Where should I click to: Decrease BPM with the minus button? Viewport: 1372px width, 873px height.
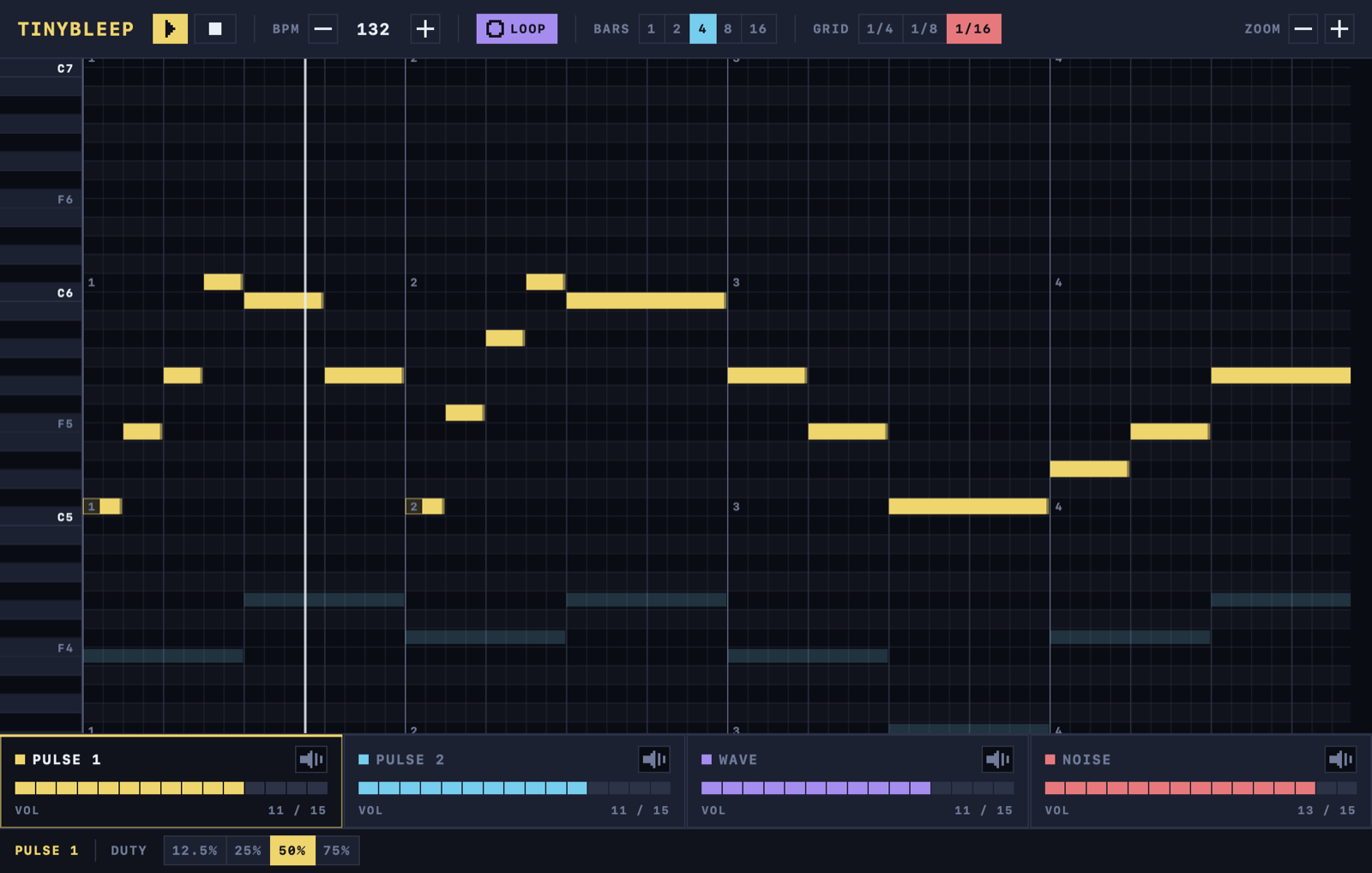(322, 28)
